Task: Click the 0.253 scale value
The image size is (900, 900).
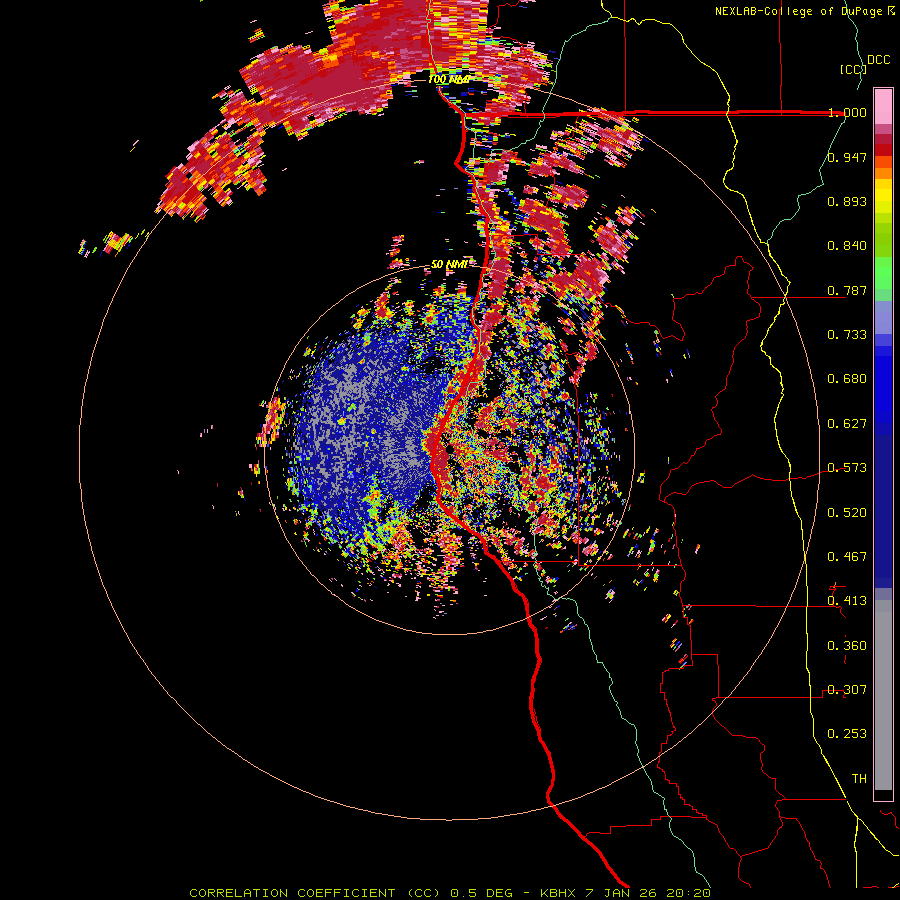Action: [x=847, y=734]
